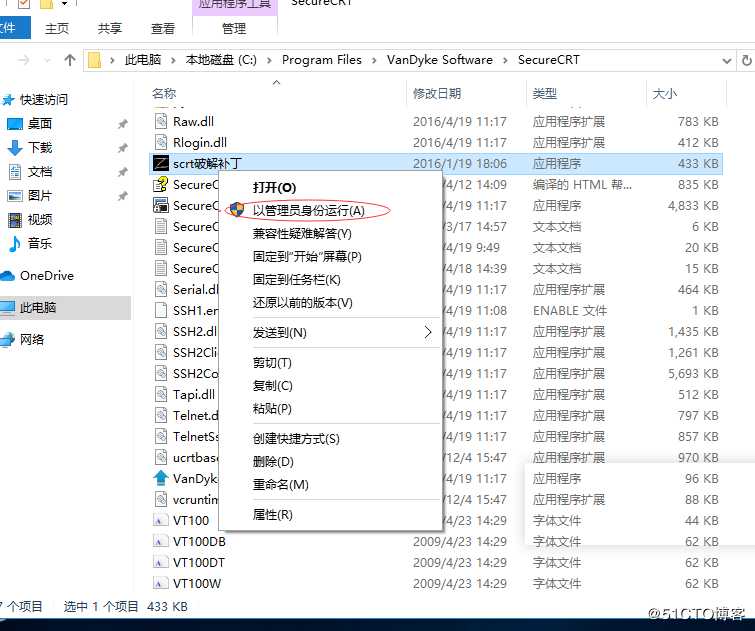The image size is (755, 631).
Task: Click the VanDyke blue arrow application icon
Action: point(161,478)
